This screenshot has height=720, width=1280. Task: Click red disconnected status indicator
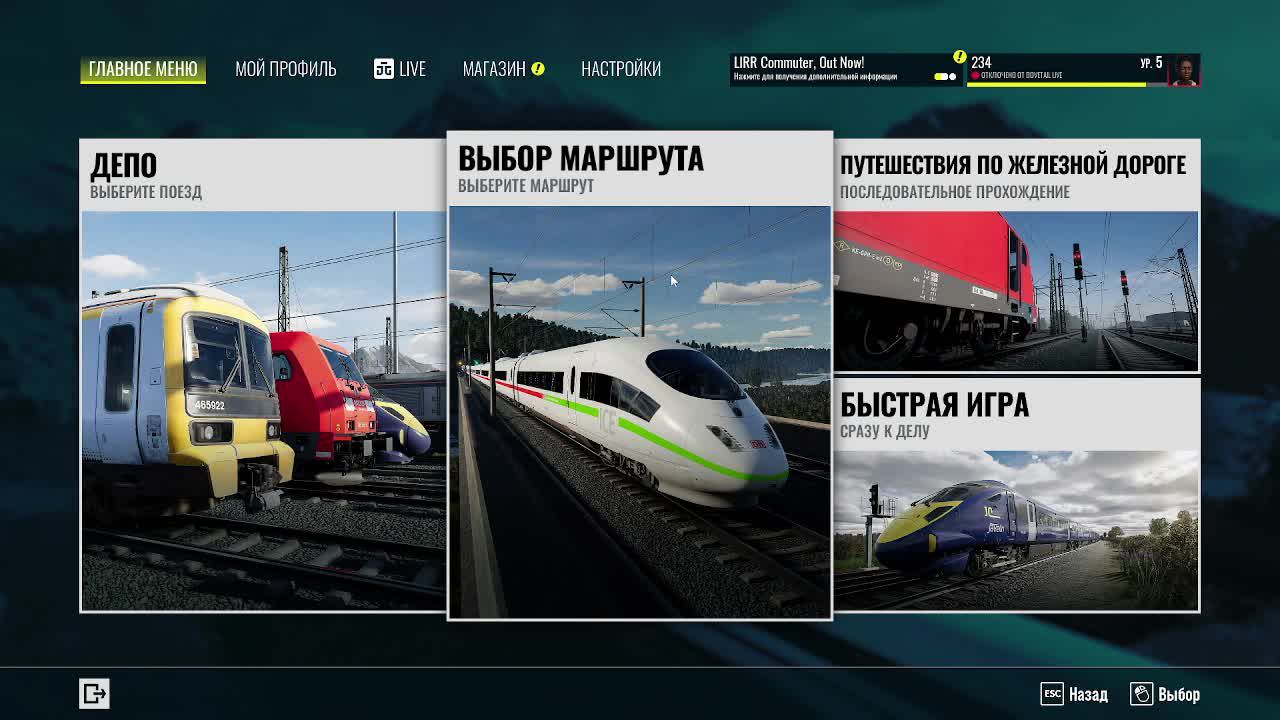tap(976, 76)
